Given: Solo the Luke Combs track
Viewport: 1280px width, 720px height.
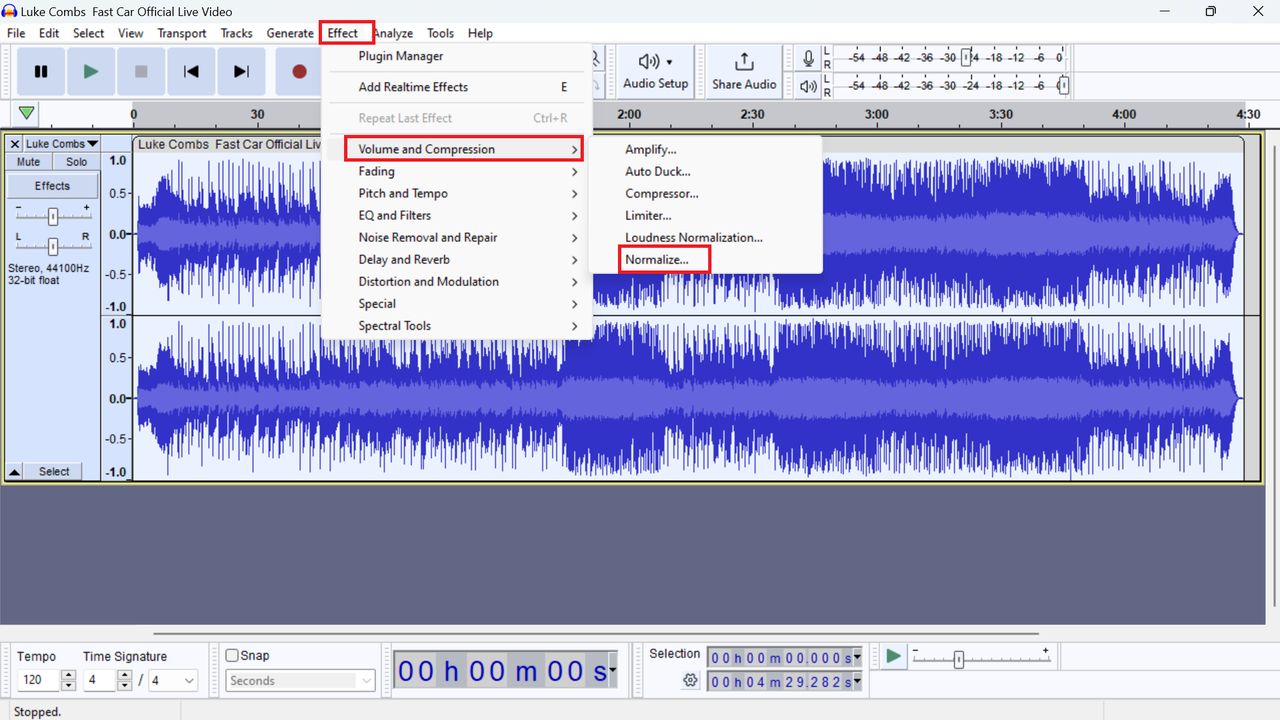Looking at the screenshot, I should coord(76,161).
